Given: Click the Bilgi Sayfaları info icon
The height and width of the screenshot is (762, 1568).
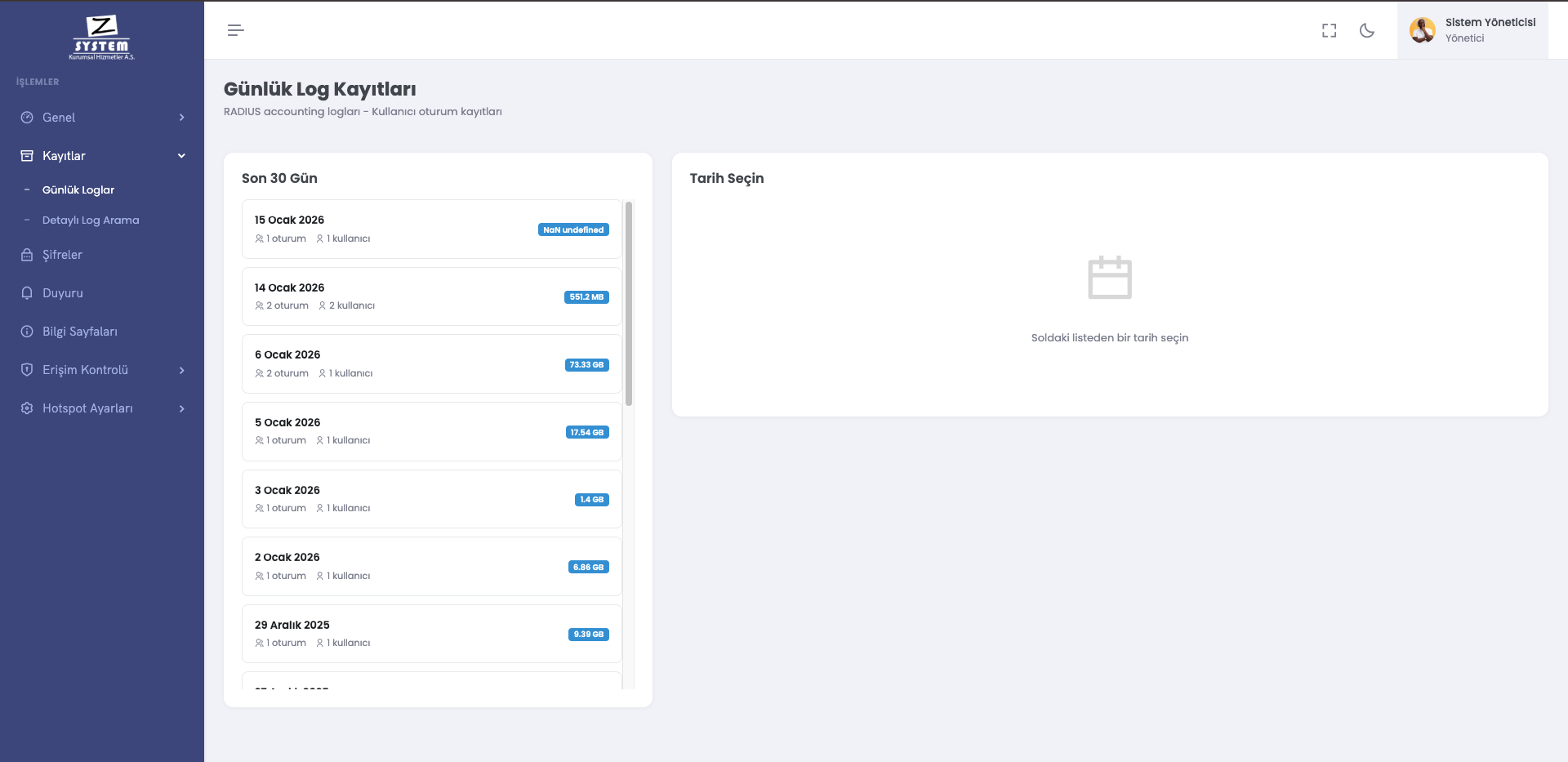Looking at the screenshot, I should [x=27, y=332].
